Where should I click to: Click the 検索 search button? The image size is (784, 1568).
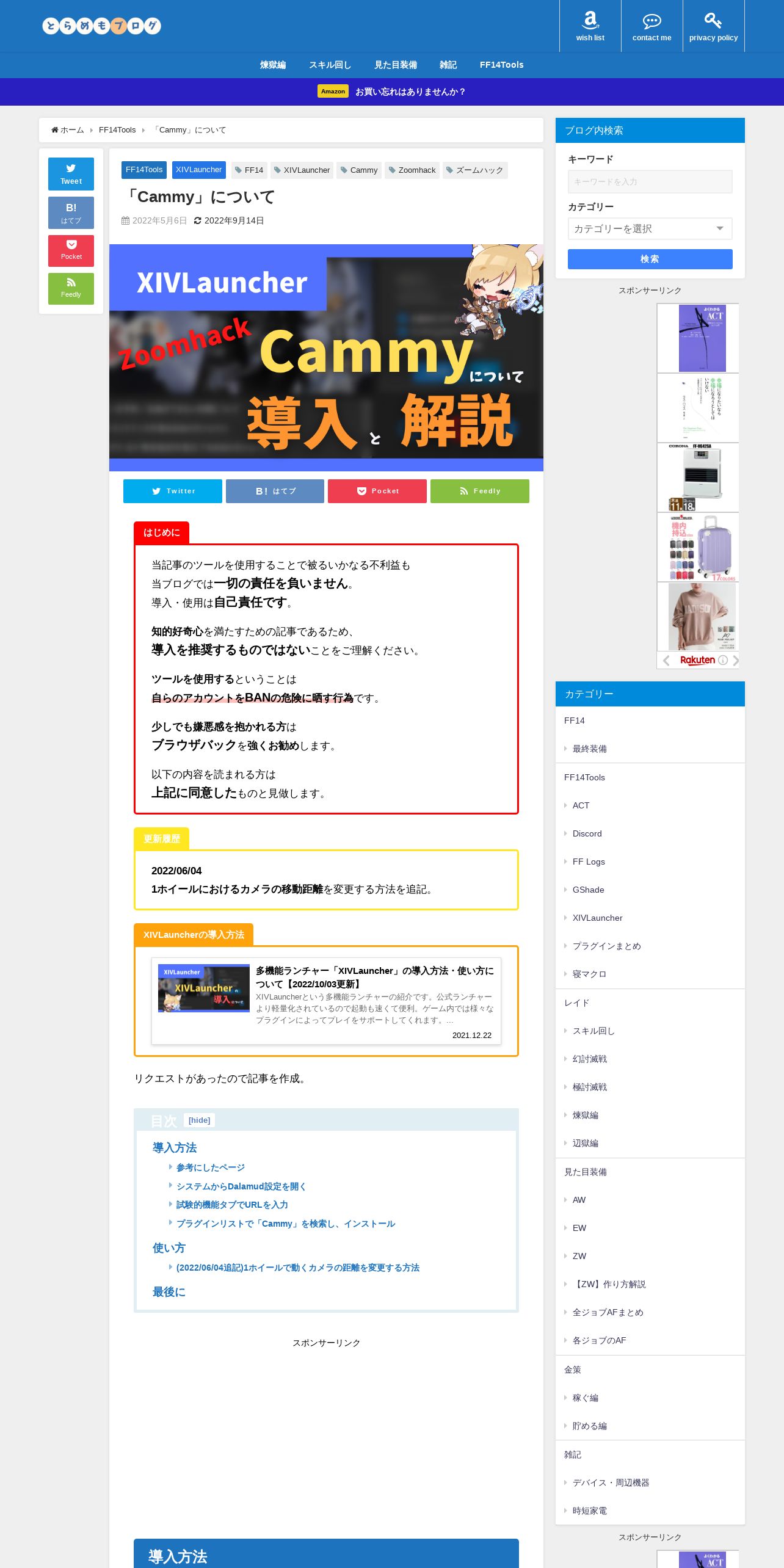tap(650, 259)
